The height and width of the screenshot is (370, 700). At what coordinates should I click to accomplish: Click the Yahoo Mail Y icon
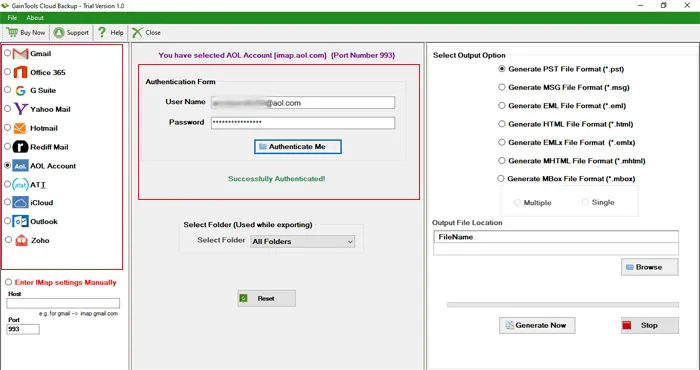coord(21,109)
